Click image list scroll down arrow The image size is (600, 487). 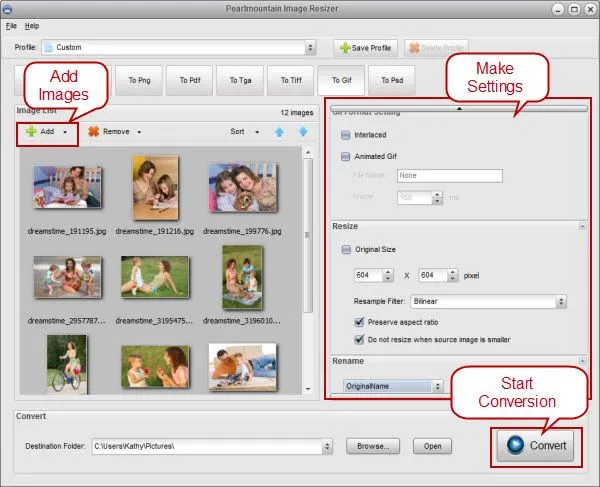(x=308, y=389)
